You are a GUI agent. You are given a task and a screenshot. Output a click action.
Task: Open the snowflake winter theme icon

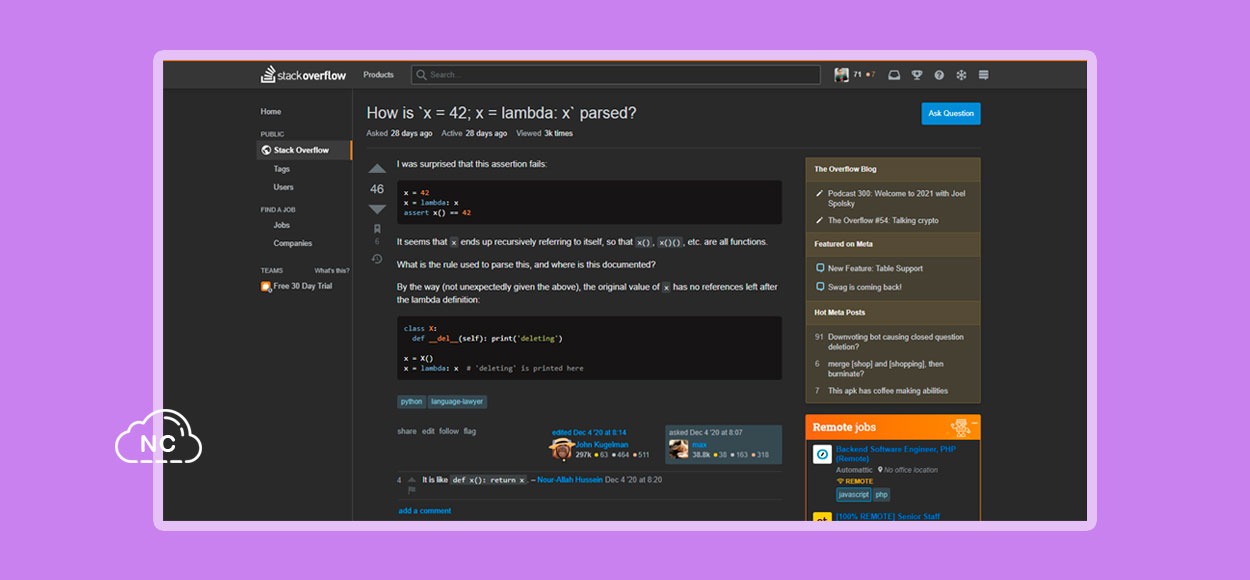point(961,75)
